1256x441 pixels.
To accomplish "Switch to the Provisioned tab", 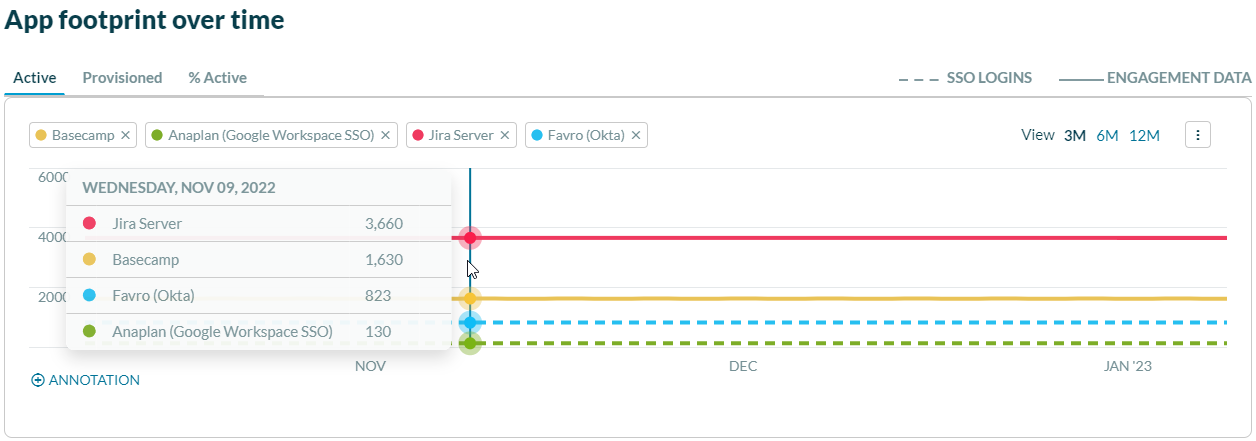I will click(122, 78).
